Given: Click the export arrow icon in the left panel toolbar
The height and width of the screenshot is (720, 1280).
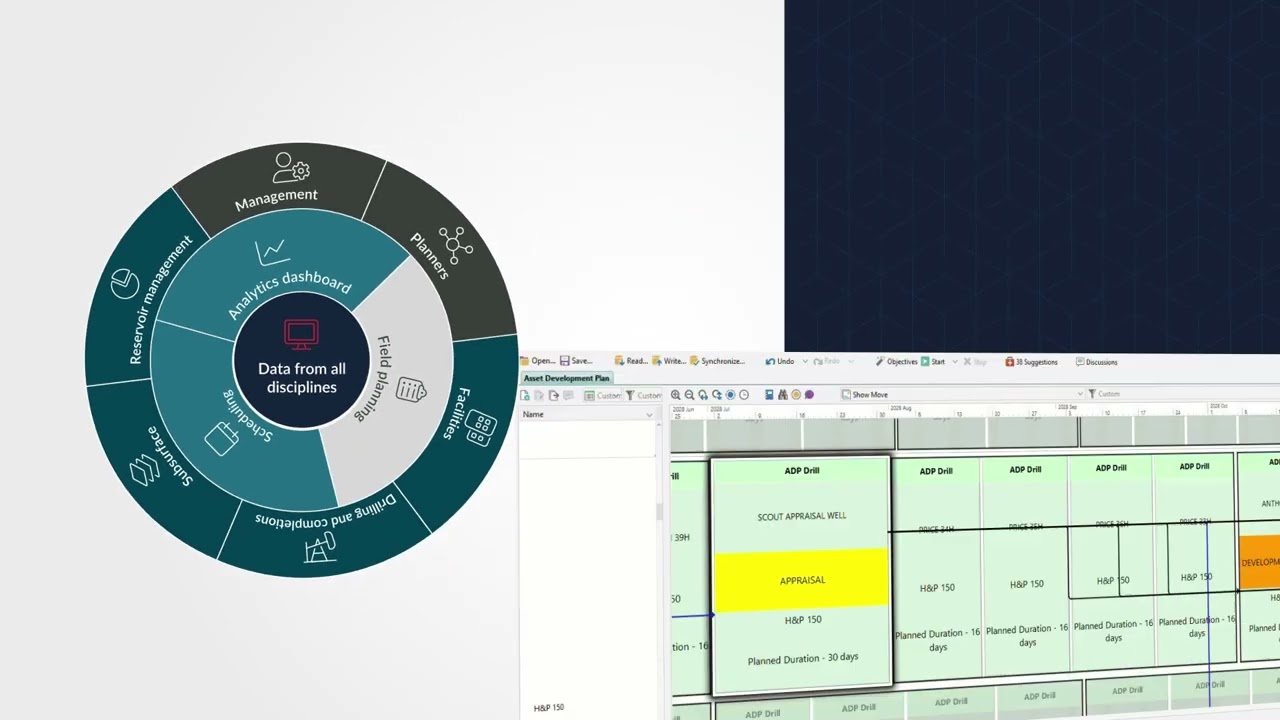Looking at the screenshot, I should (552, 395).
